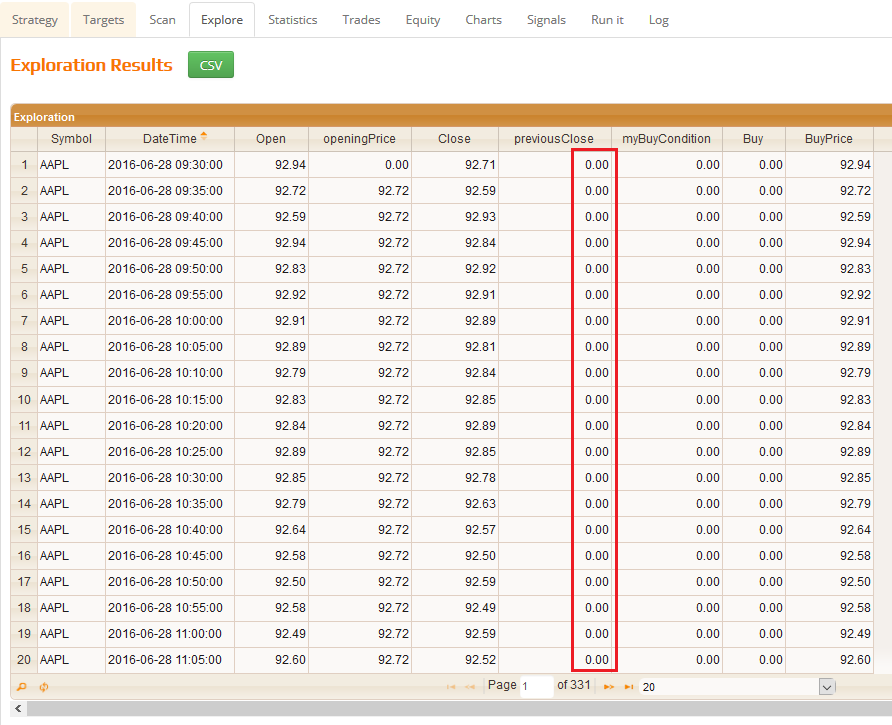Select the 2016-06-28 09:30:00 cell
This screenshot has width=892, height=725.
[x=170, y=165]
